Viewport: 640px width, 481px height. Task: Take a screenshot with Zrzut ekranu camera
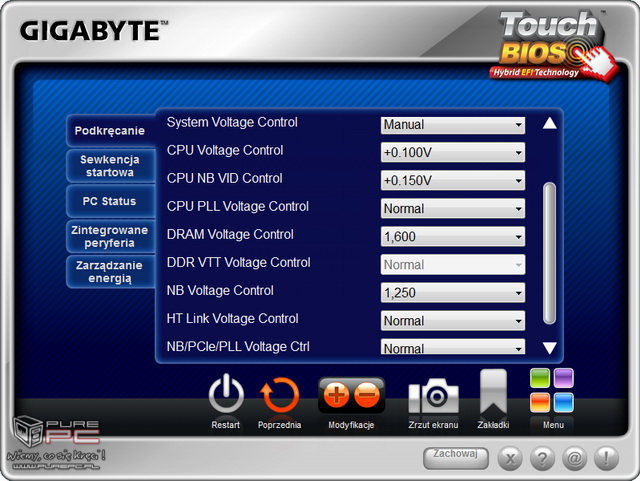(433, 397)
